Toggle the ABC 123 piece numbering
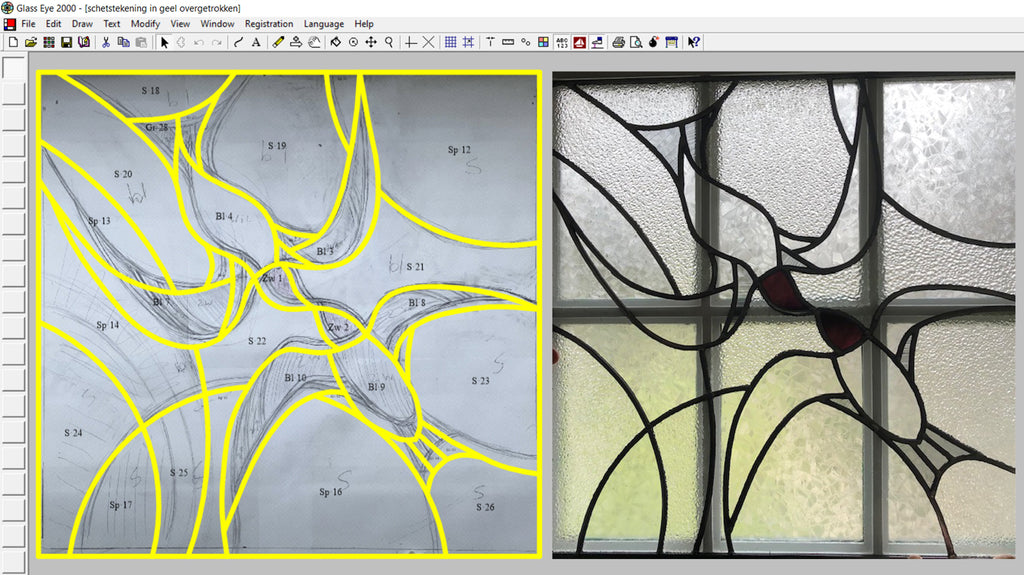 [x=560, y=42]
